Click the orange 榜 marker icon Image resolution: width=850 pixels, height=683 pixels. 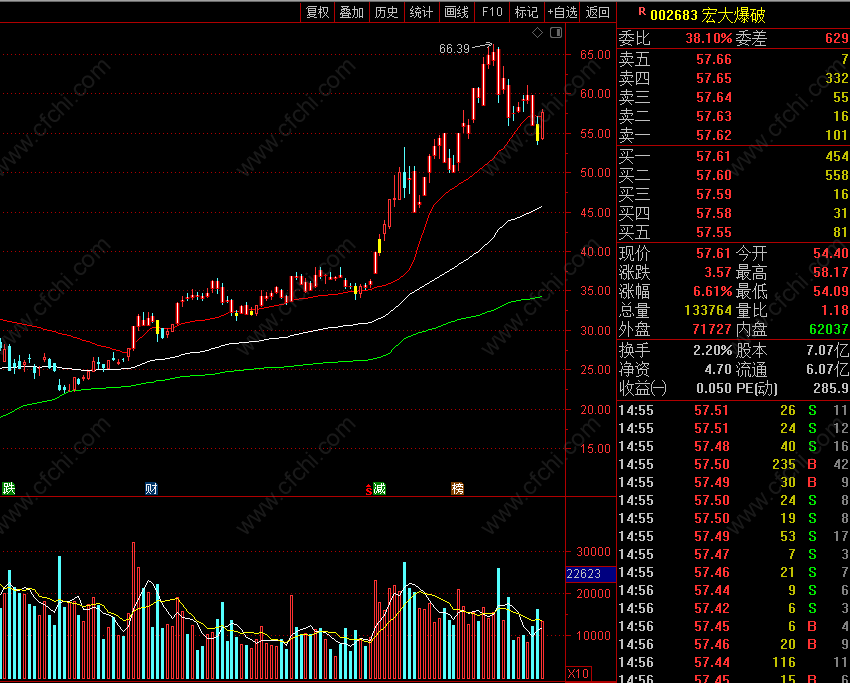click(x=458, y=488)
